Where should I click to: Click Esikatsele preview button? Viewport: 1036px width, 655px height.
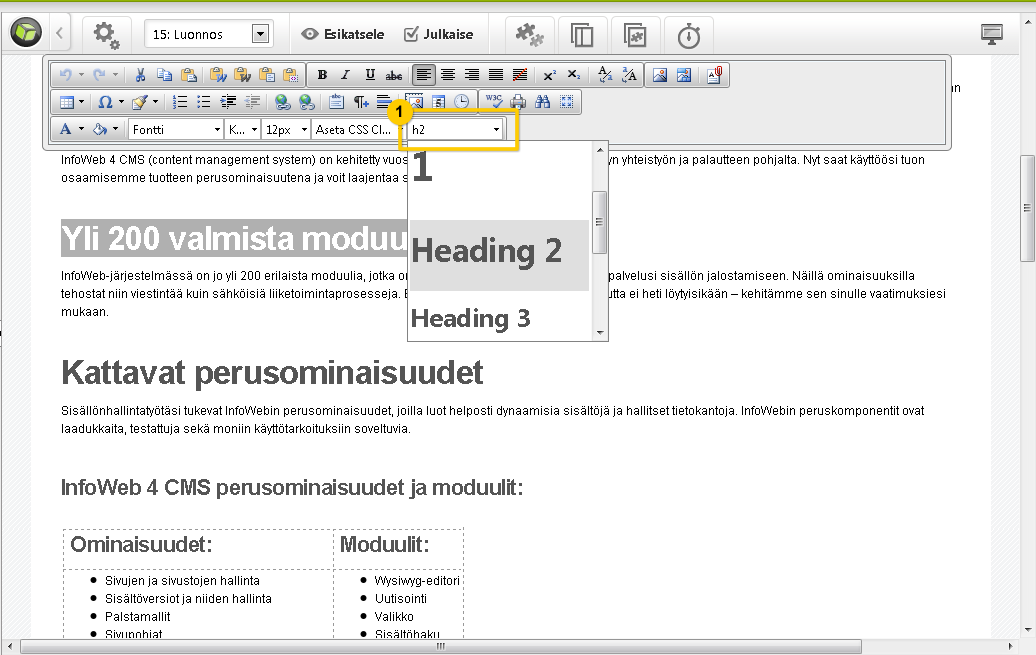[343, 34]
